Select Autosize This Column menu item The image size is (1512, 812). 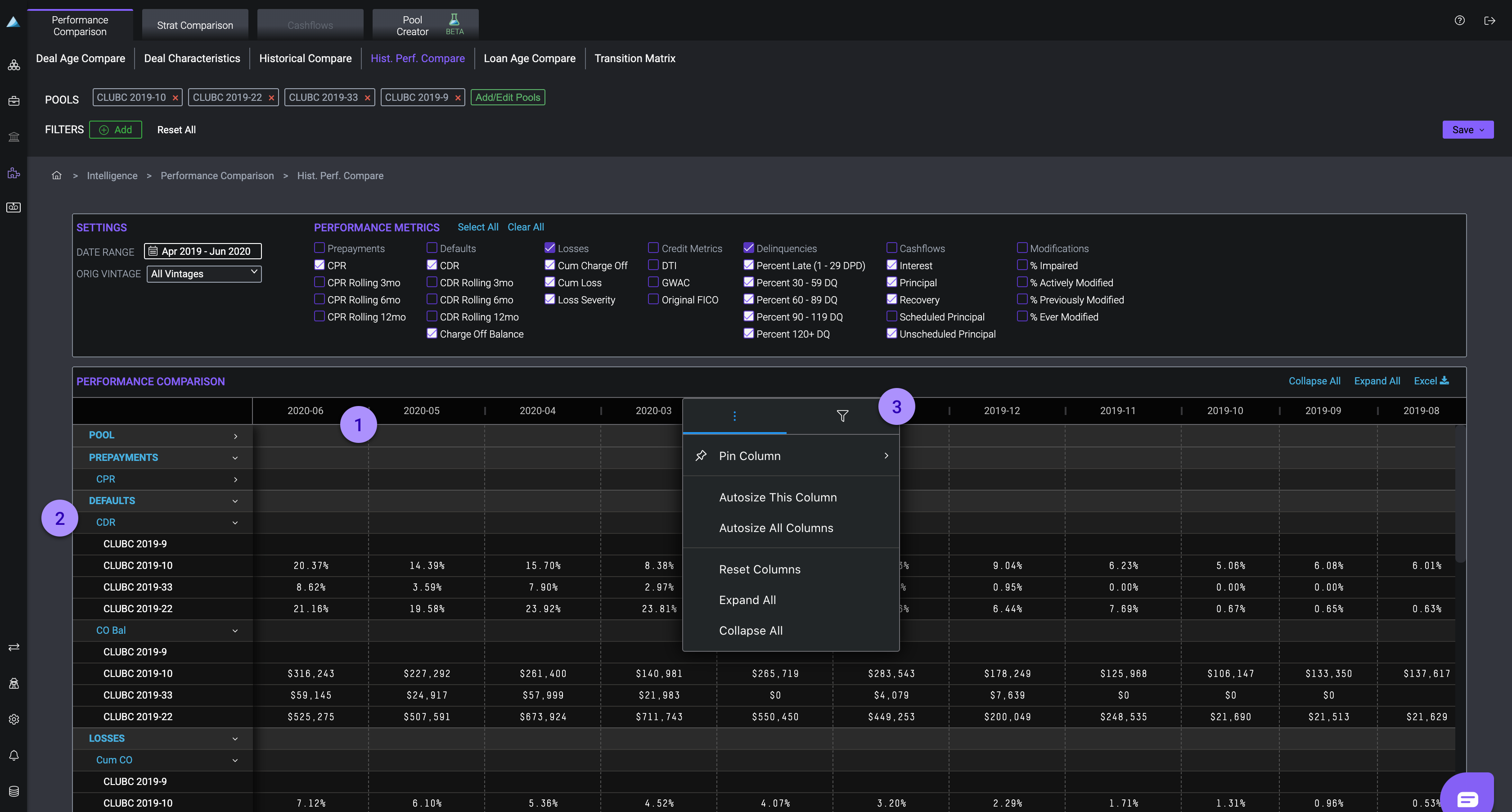[x=778, y=497]
